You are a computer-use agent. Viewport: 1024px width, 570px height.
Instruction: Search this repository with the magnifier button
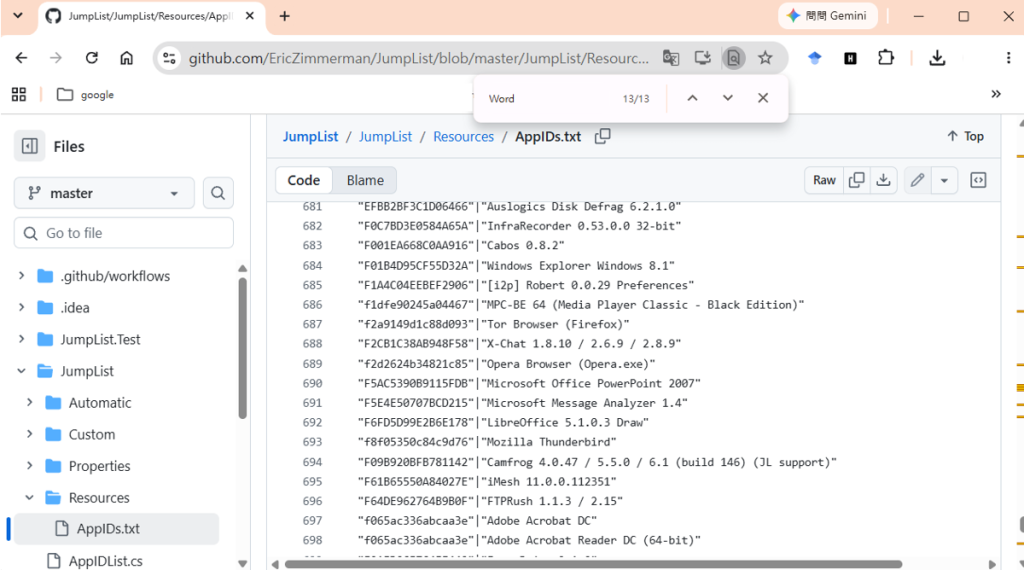[x=218, y=193]
